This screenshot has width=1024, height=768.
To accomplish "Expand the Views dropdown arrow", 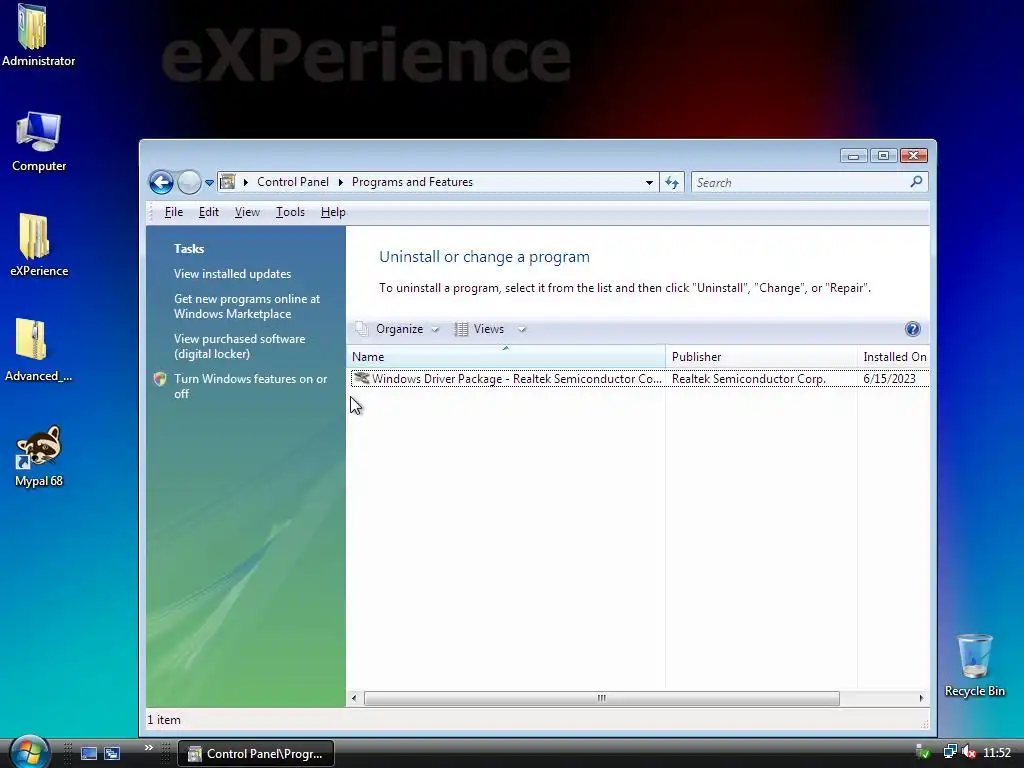I will (x=521, y=330).
